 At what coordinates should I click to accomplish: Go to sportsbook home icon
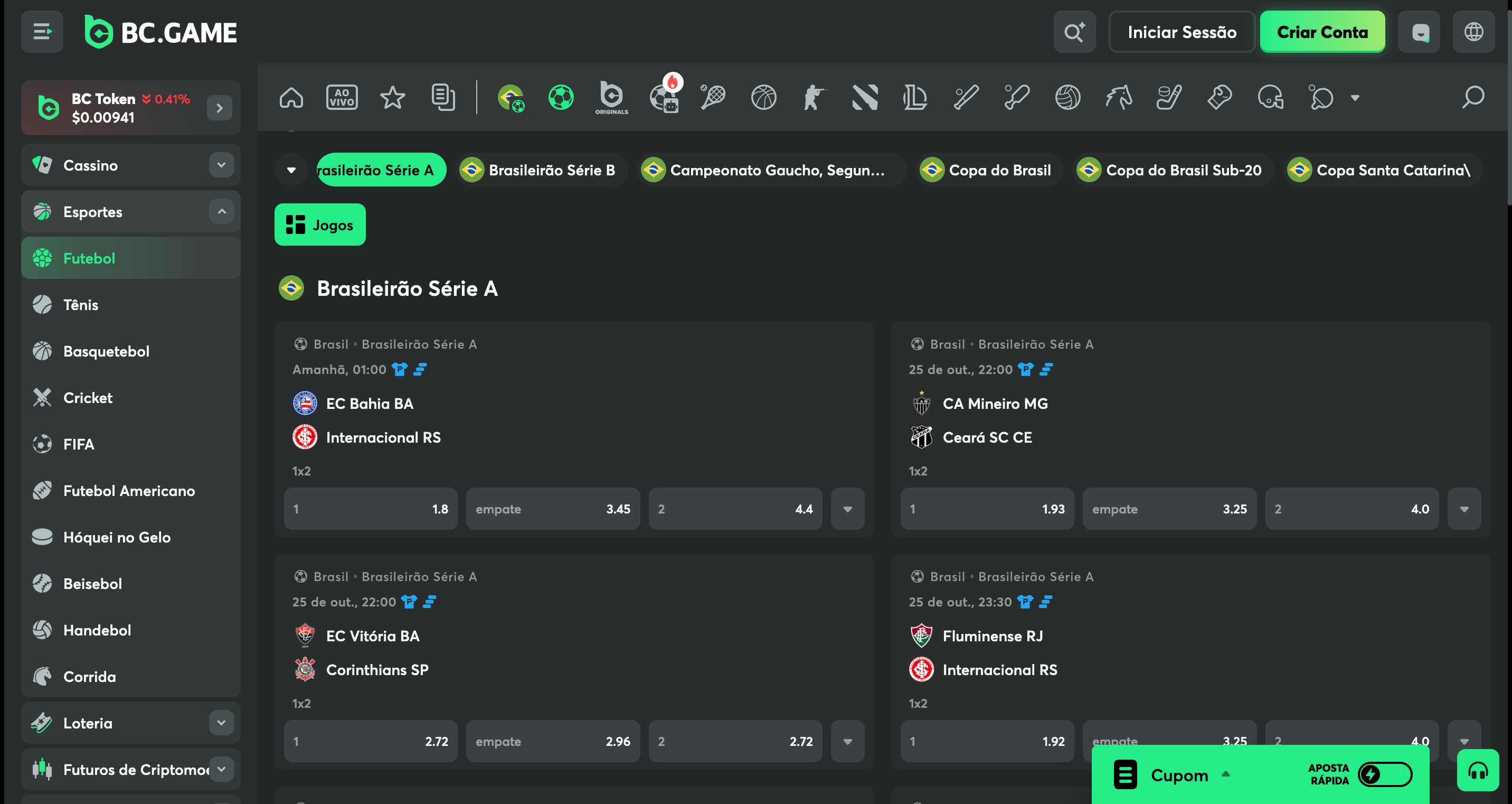(291, 98)
